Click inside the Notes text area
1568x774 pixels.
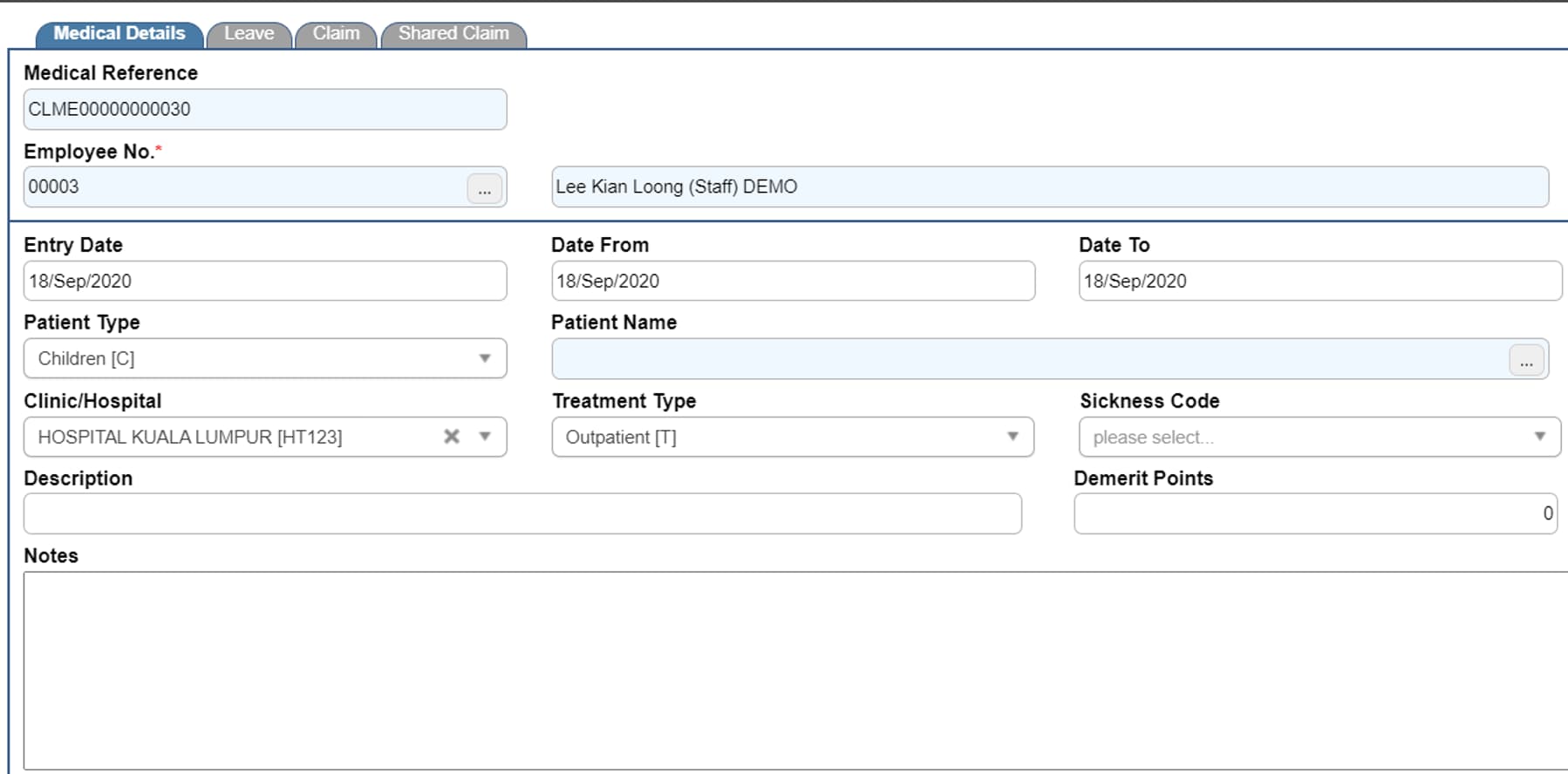tap(795, 670)
